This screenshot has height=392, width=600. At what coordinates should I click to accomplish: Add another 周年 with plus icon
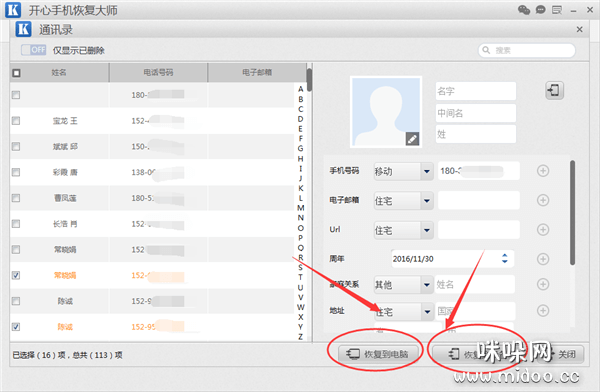coord(543,259)
